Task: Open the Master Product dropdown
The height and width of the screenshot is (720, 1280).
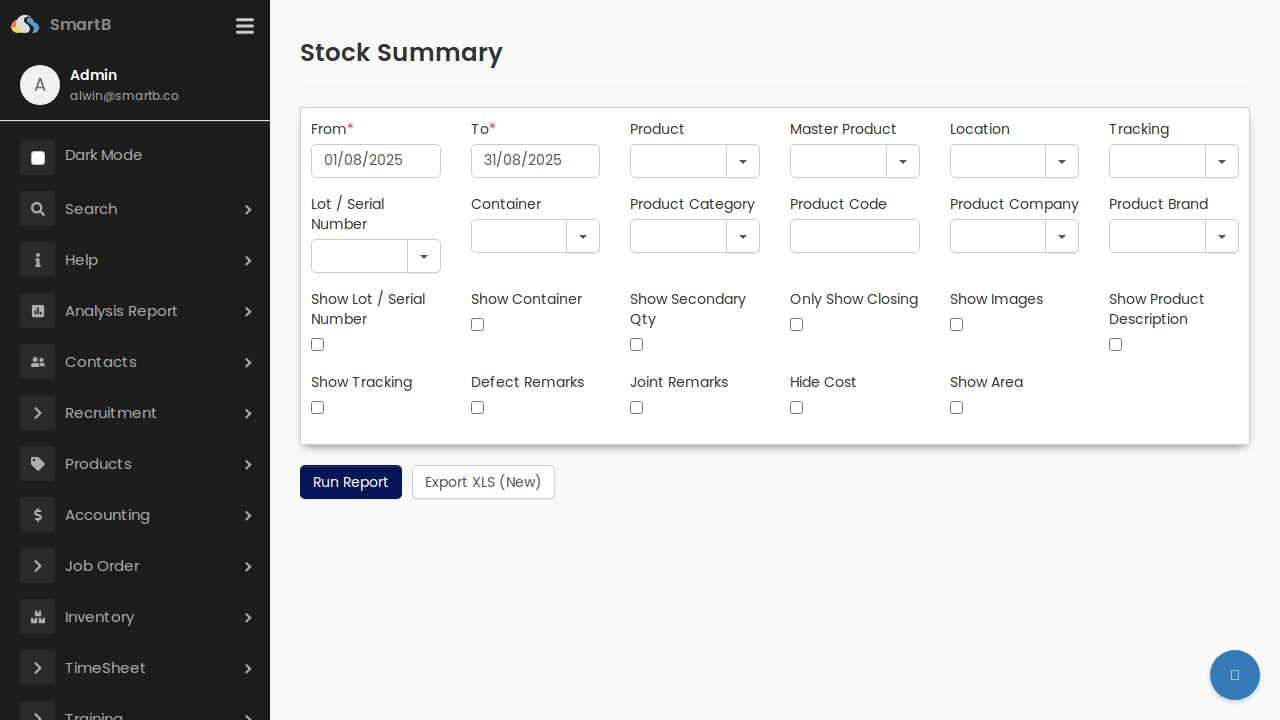Action: 902,161
